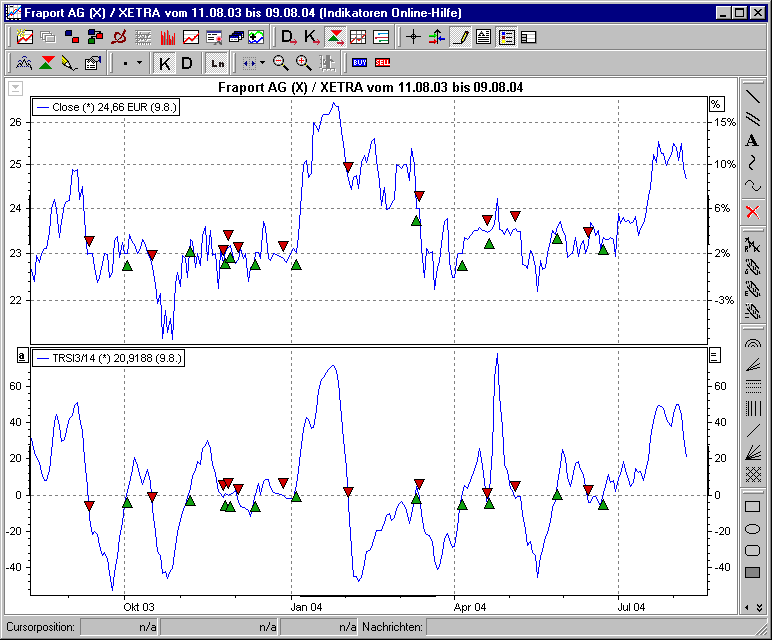Expand the chart menu triangle at top-left
Screen dimensions: 772x640
tap(15, 88)
